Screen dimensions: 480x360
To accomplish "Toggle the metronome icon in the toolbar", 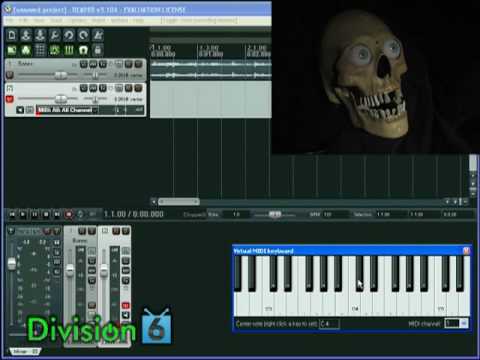I will tap(98, 35).
